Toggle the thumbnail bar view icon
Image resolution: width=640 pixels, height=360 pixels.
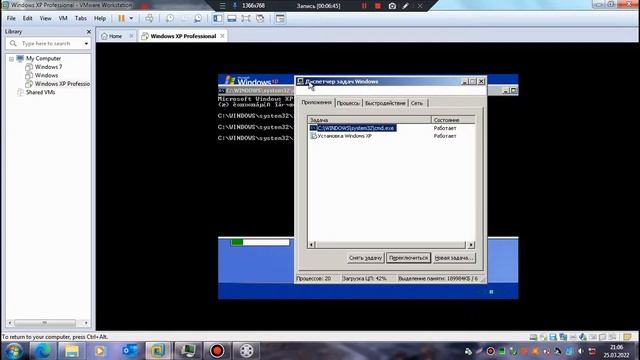(x=231, y=18)
